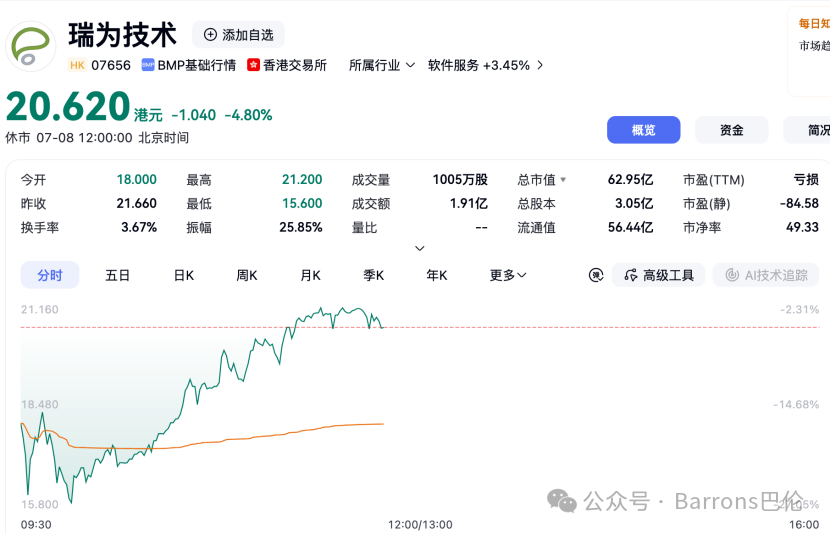Click the 市盈(静) value -84.58
This screenshot has height=534, width=830.
click(799, 203)
